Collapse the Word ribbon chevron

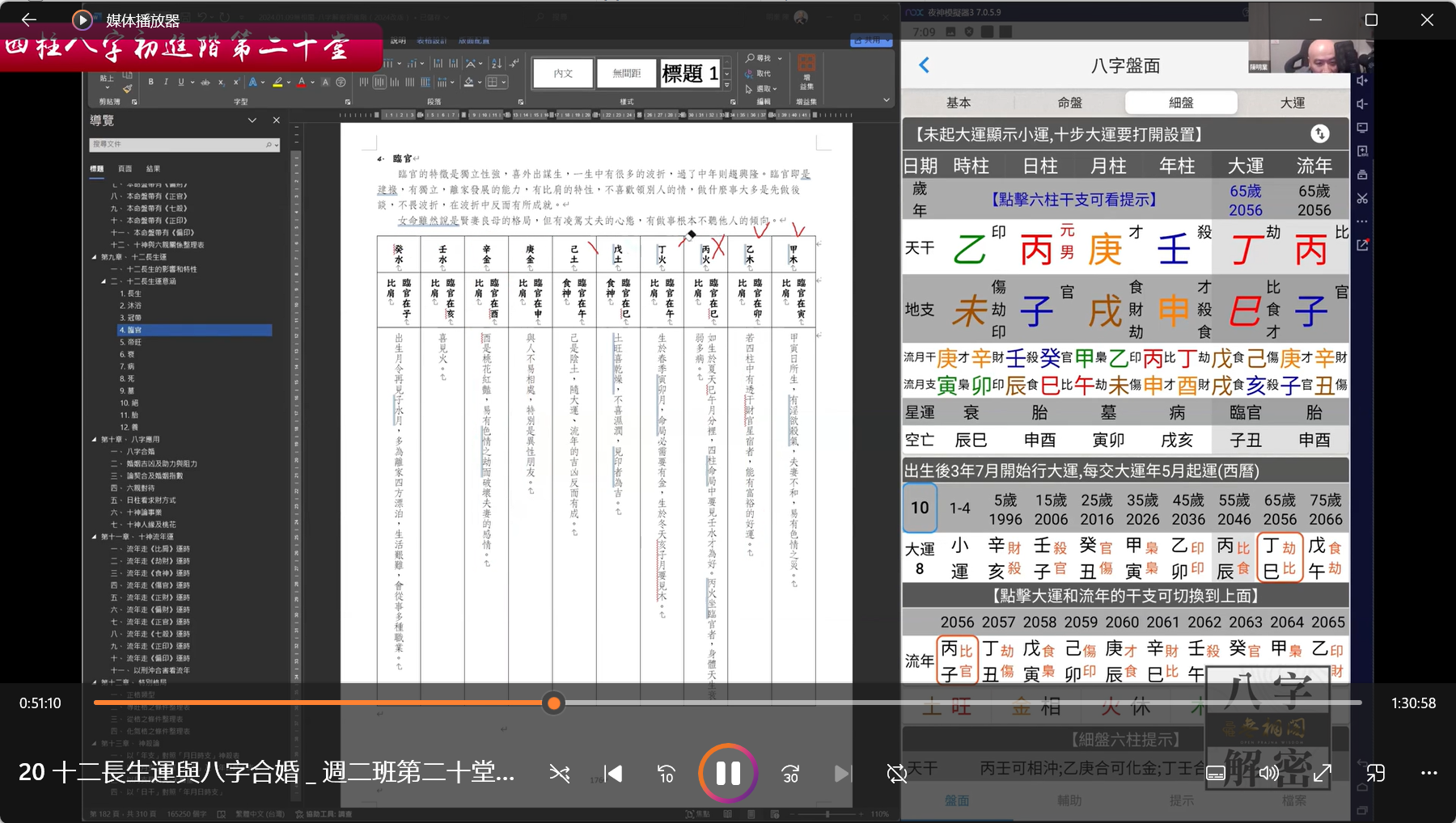[x=887, y=101]
